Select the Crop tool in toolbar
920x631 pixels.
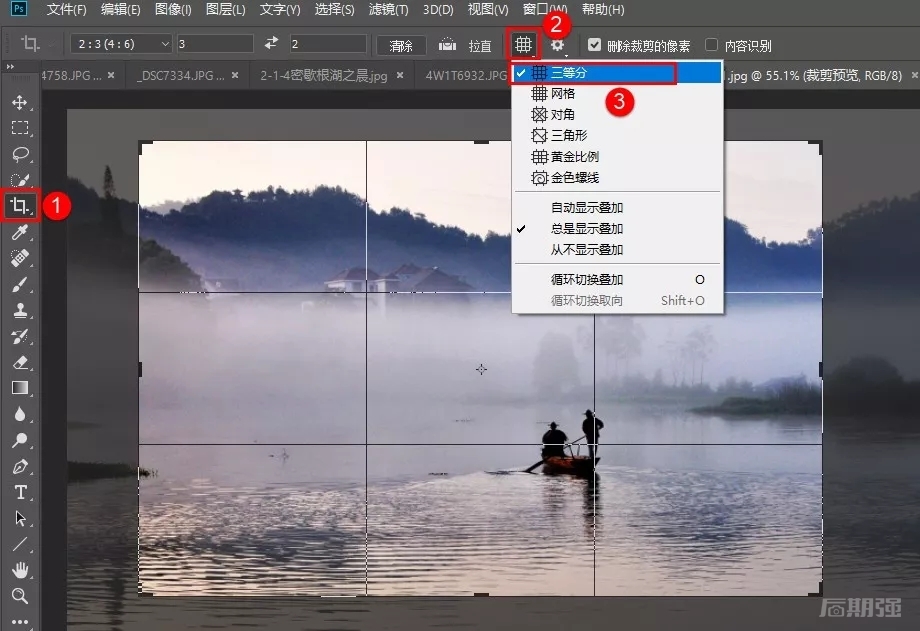coord(20,206)
